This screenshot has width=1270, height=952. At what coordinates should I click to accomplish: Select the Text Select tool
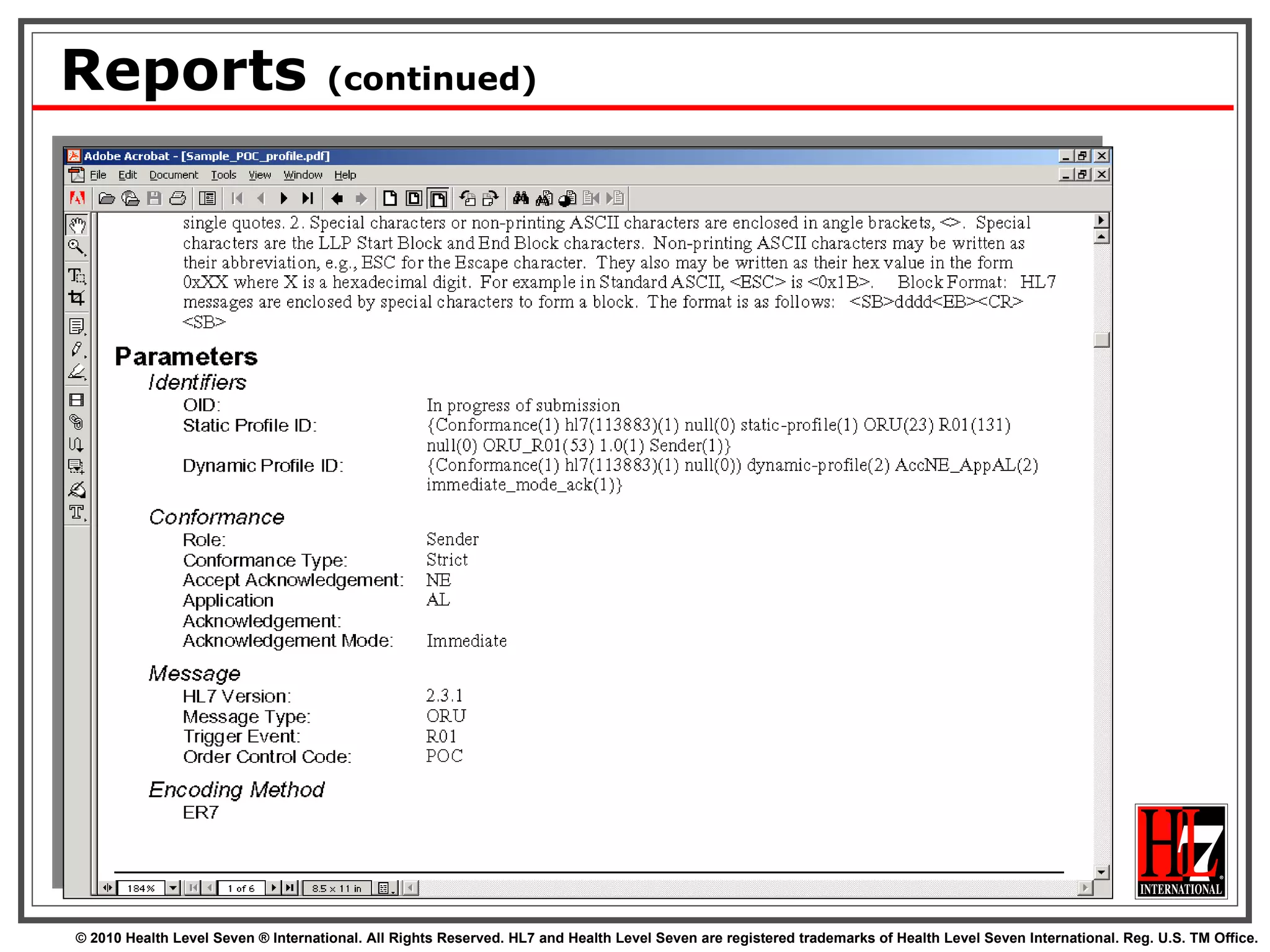click(77, 275)
